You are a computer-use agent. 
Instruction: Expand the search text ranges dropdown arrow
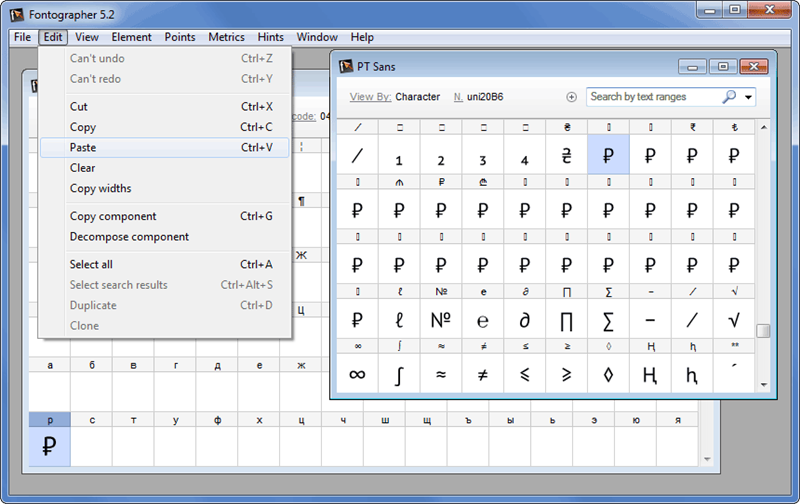click(x=749, y=97)
